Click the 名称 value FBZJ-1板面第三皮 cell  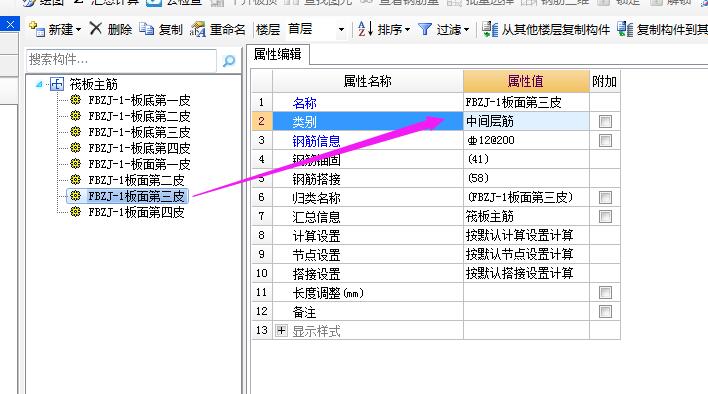point(526,102)
